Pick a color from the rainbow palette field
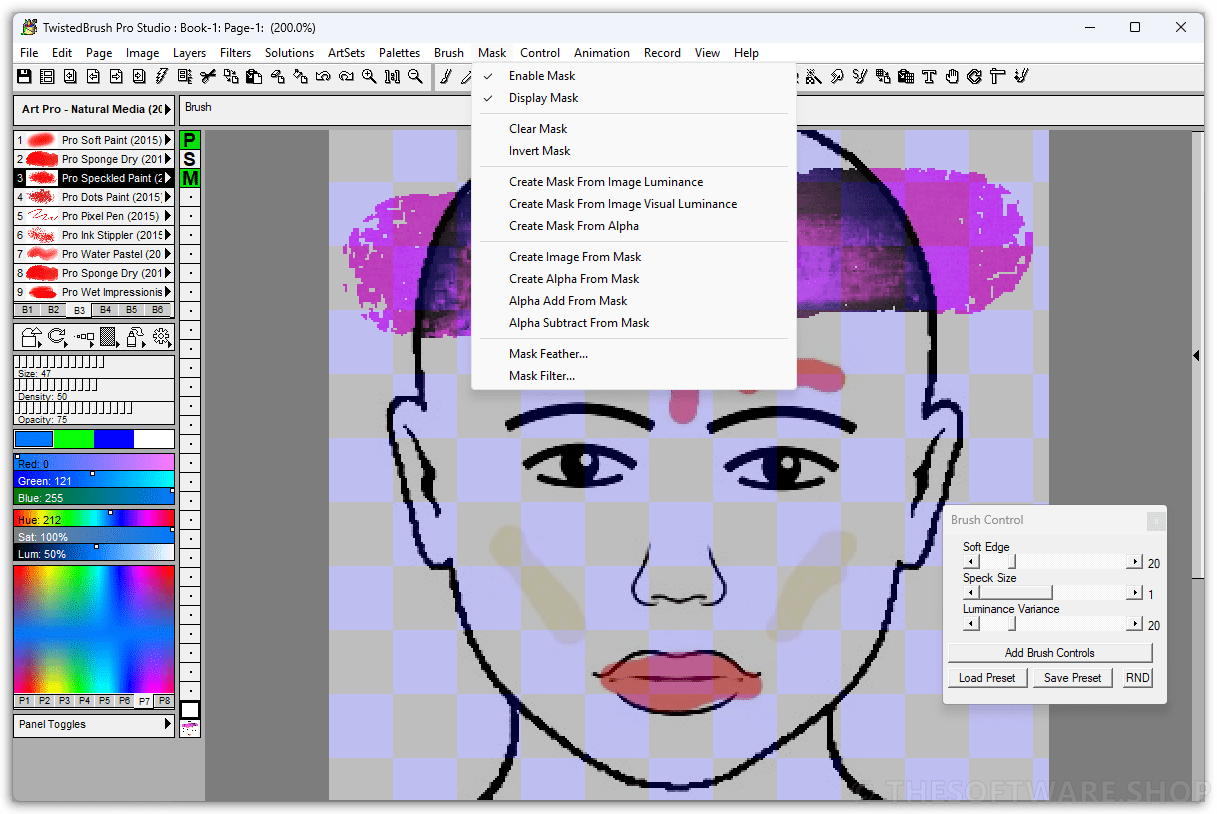This screenshot has width=1217, height=814. pyautogui.click(x=94, y=629)
